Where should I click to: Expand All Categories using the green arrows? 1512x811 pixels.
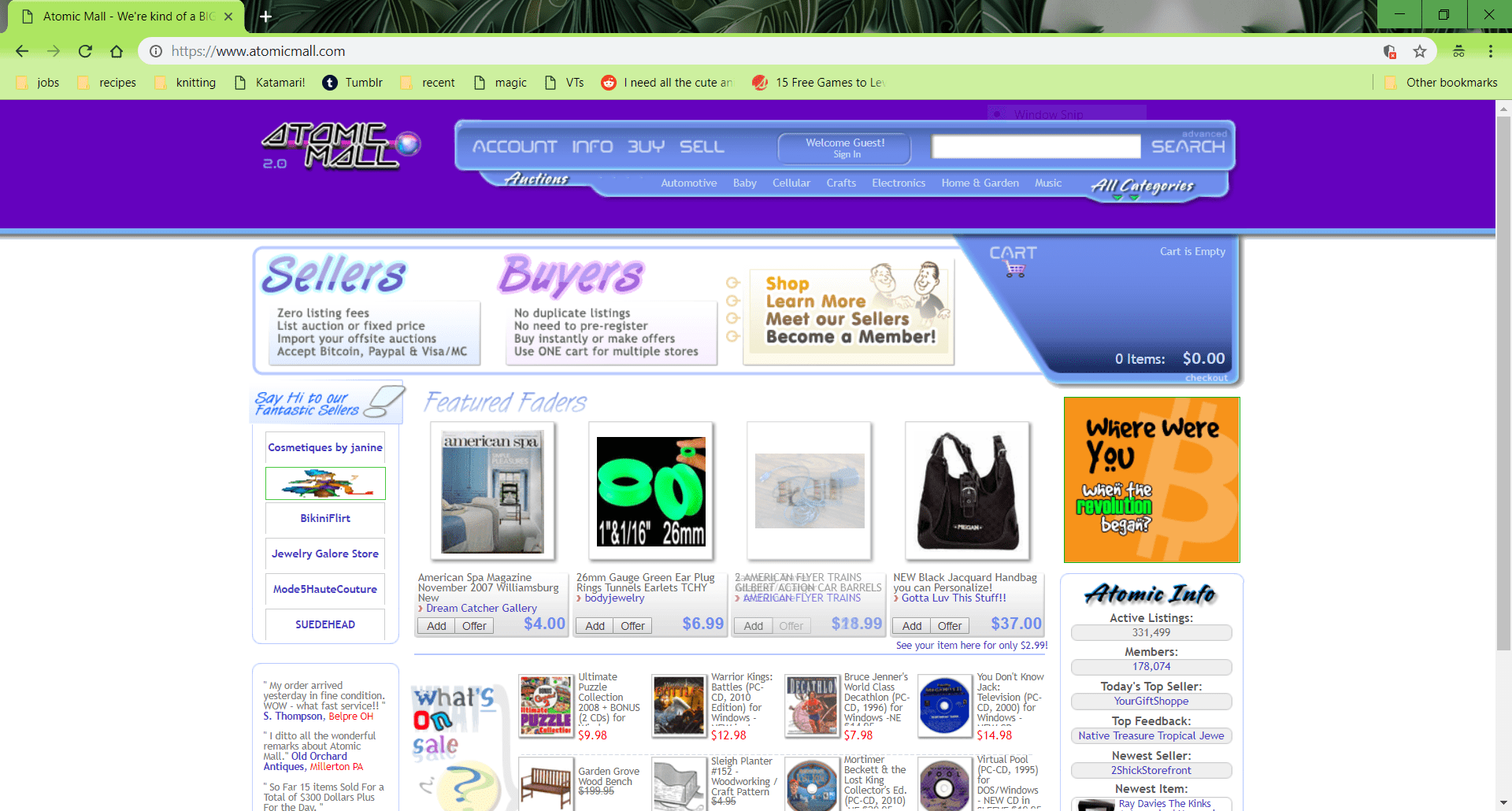[1128, 198]
